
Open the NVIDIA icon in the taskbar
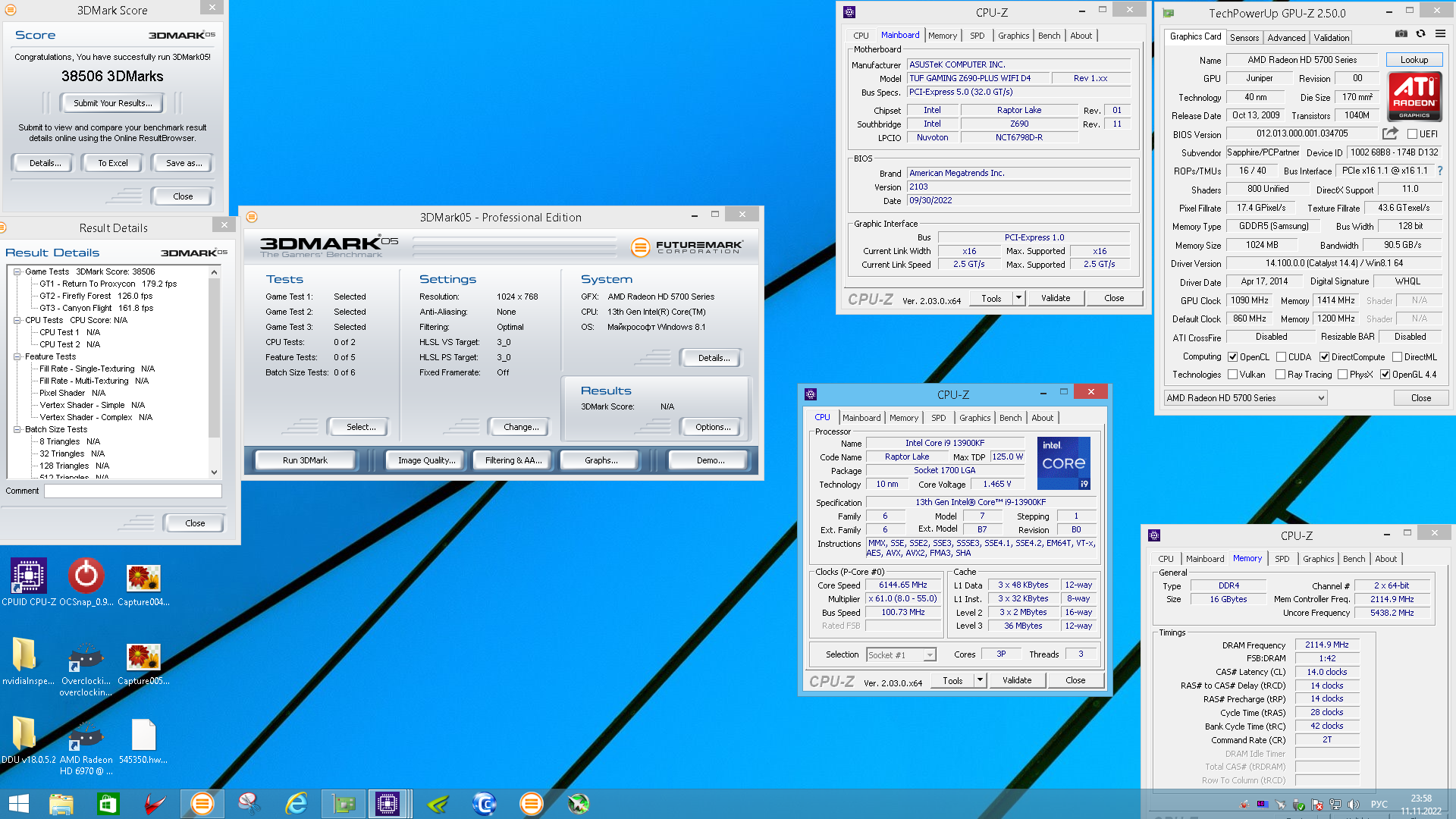[438, 804]
